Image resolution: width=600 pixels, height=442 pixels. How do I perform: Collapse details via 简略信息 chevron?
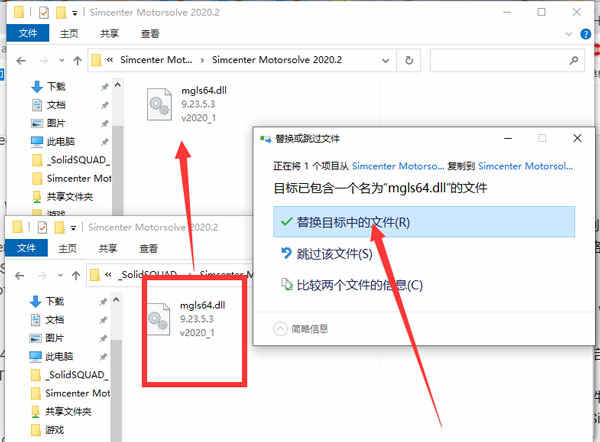click(x=280, y=329)
